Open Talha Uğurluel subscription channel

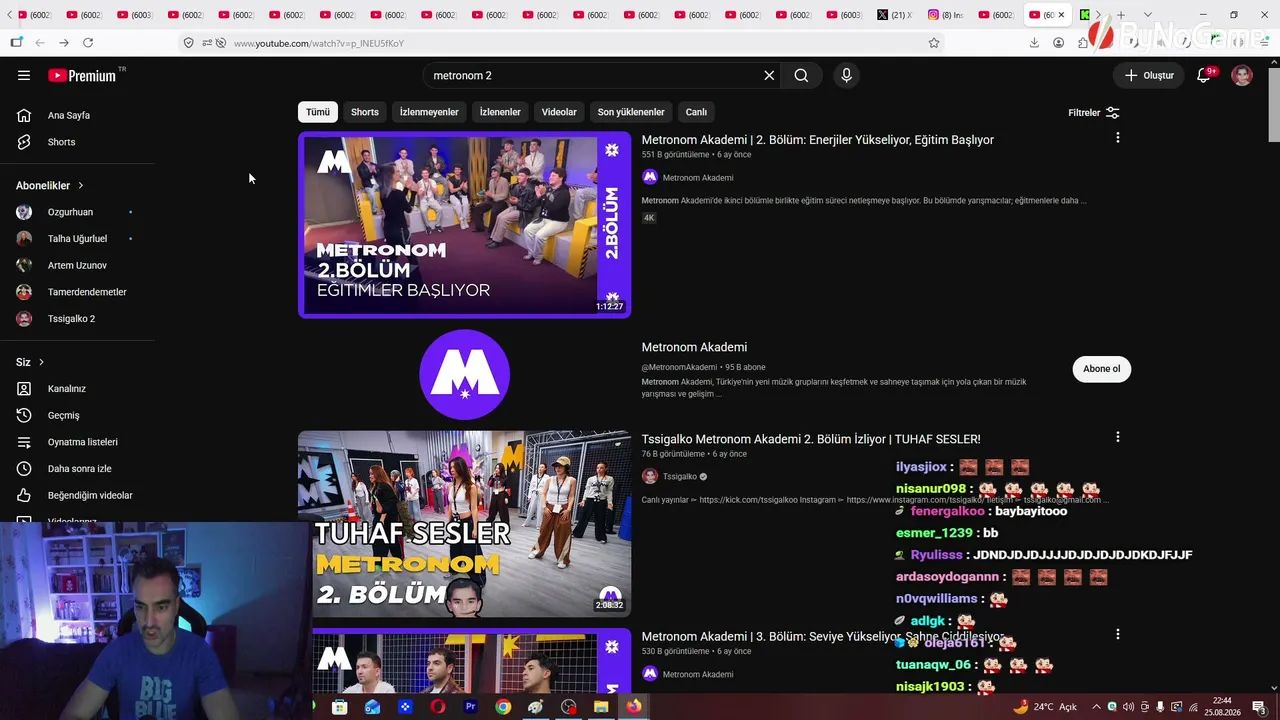pyautogui.click(x=77, y=239)
